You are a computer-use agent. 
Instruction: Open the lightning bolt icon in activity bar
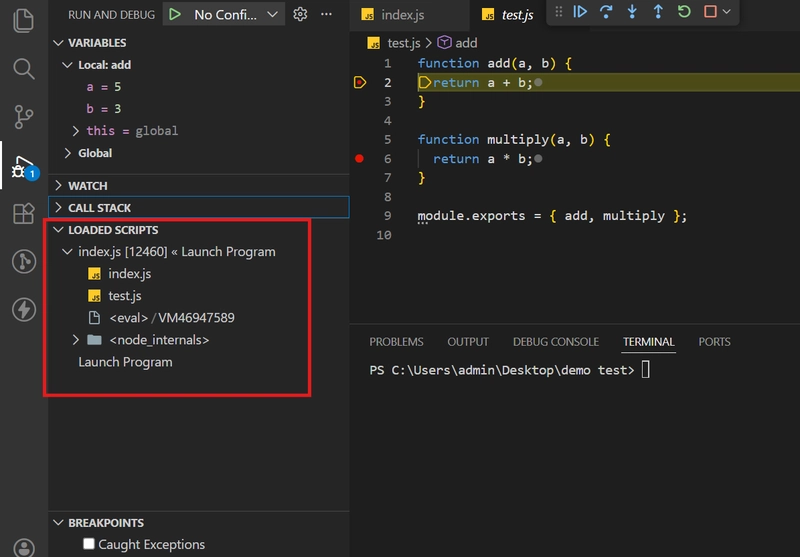click(23, 310)
